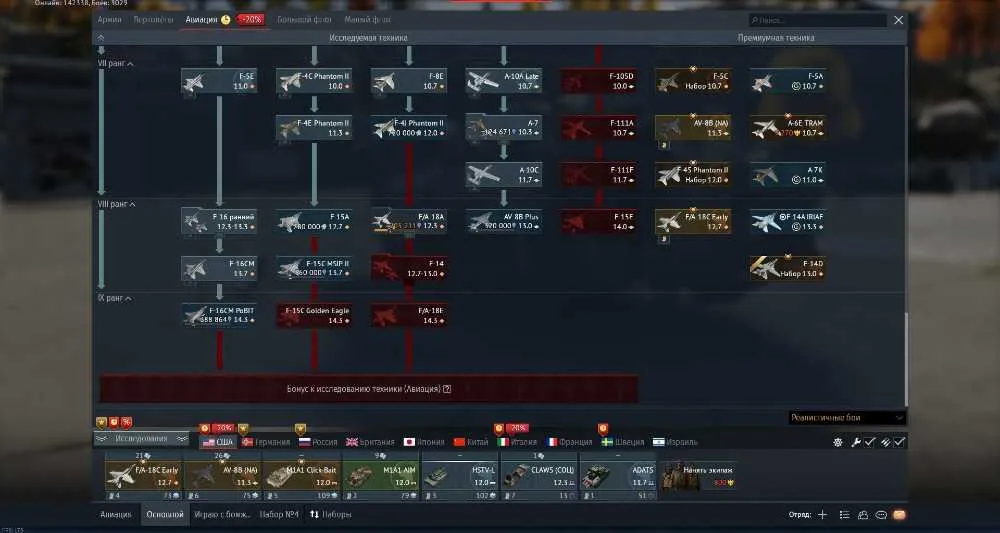
Task: Add squad member with plus icon
Action: pyautogui.click(x=823, y=515)
